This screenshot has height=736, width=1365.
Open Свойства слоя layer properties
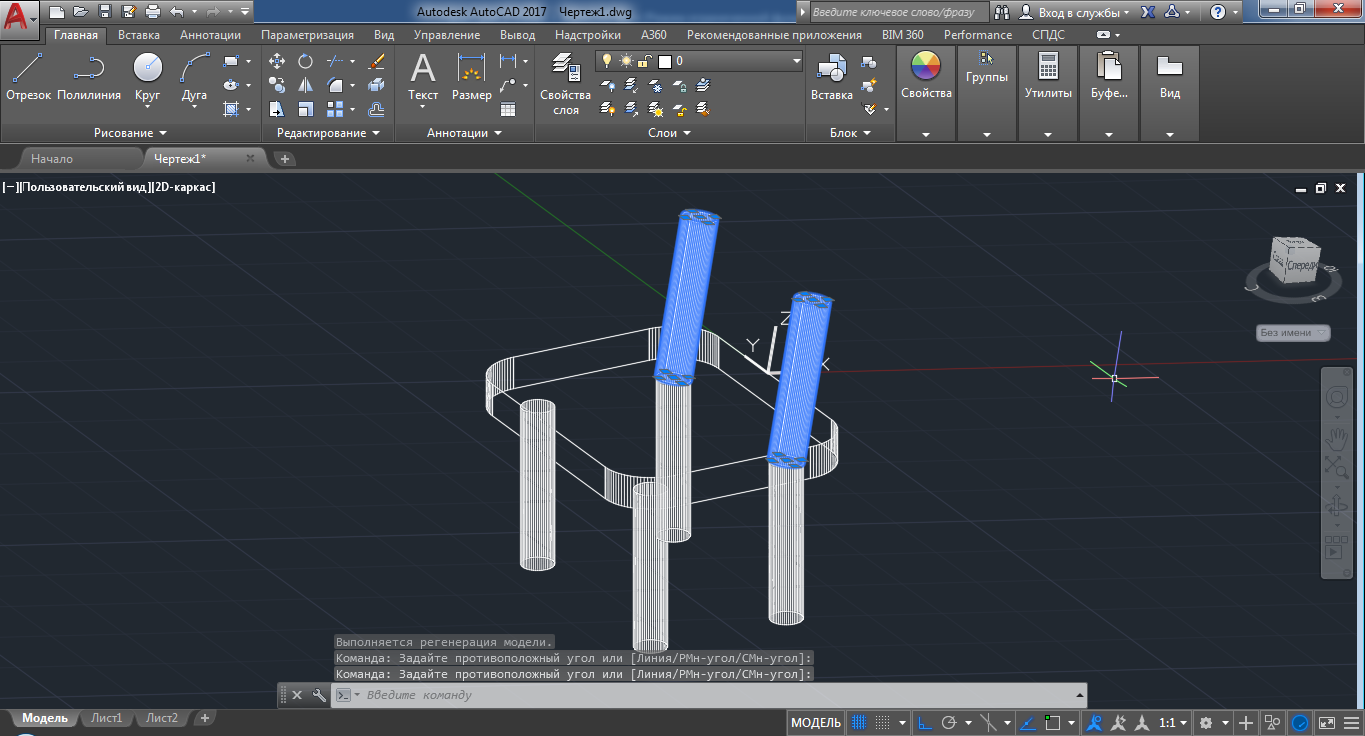tap(566, 84)
